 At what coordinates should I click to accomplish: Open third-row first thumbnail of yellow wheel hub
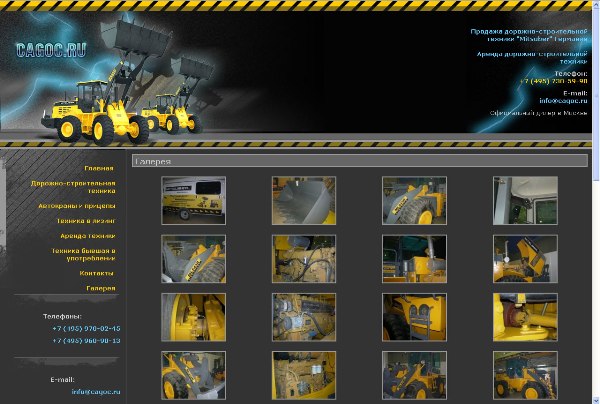(194, 317)
